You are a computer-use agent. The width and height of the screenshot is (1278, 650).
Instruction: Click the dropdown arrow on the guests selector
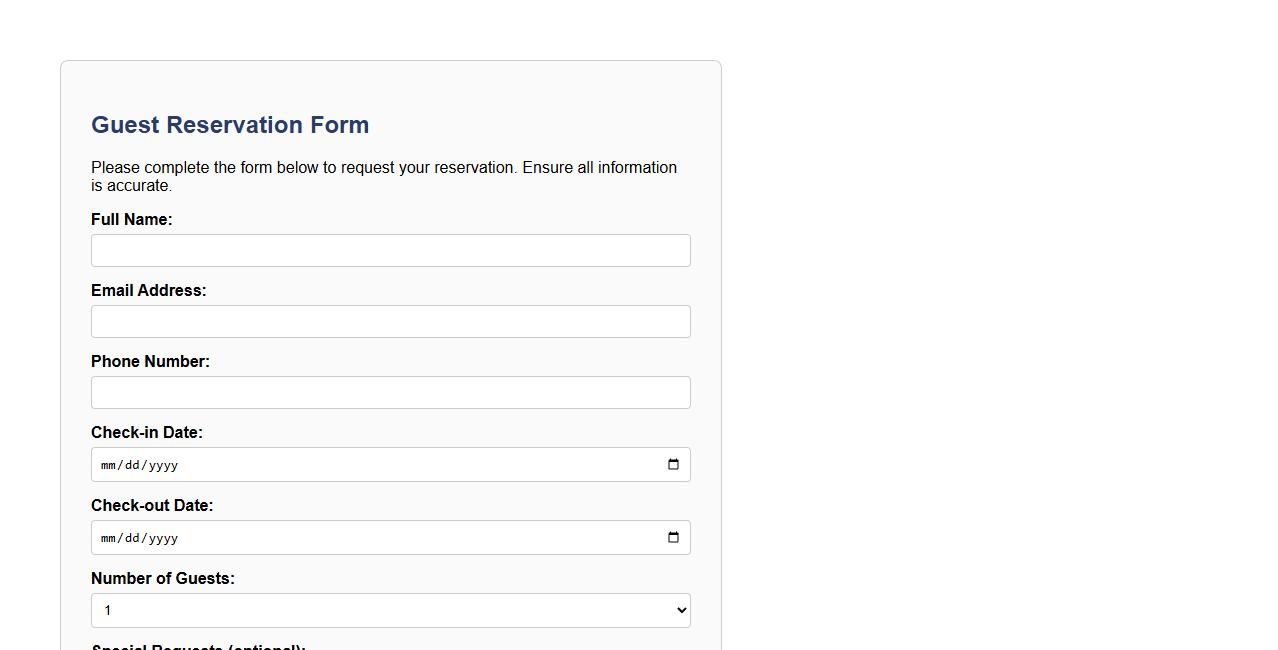tap(679, 610)
